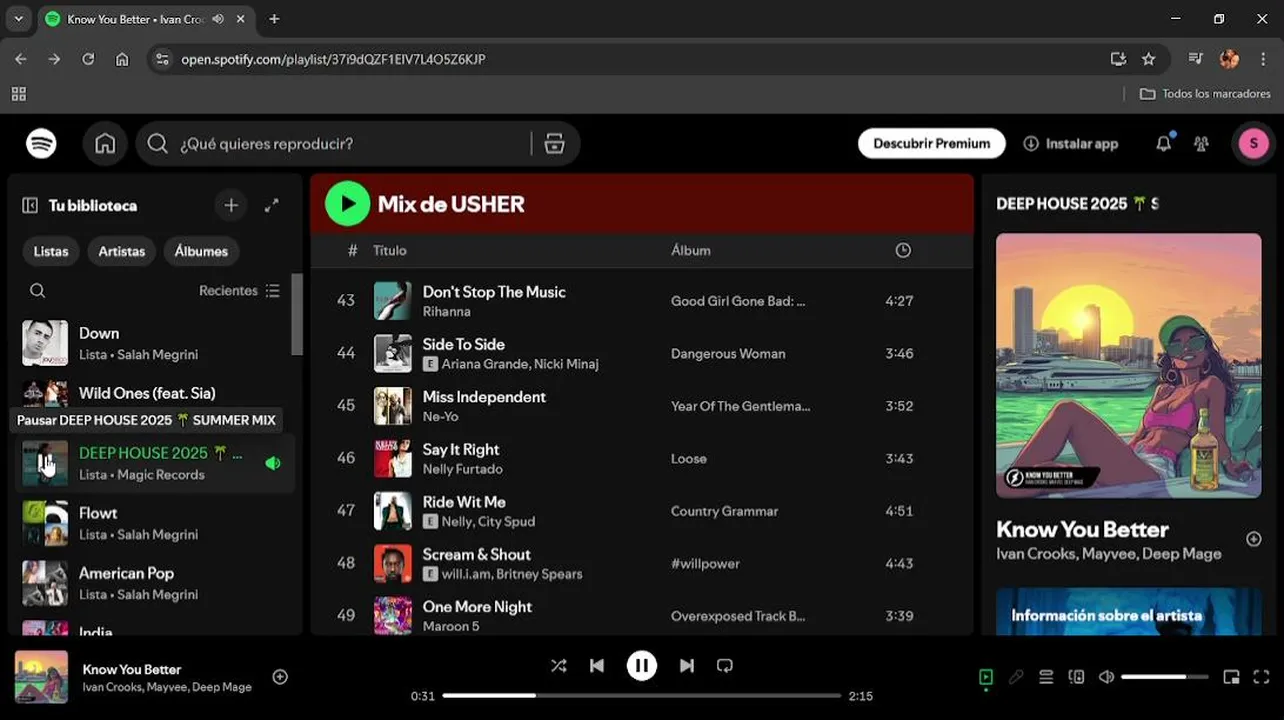This screenshot has width=1284, height=720.
Task: Pause the DEEP HOUSE 2025 playlist thumbnail
Action: pos(45,463)
